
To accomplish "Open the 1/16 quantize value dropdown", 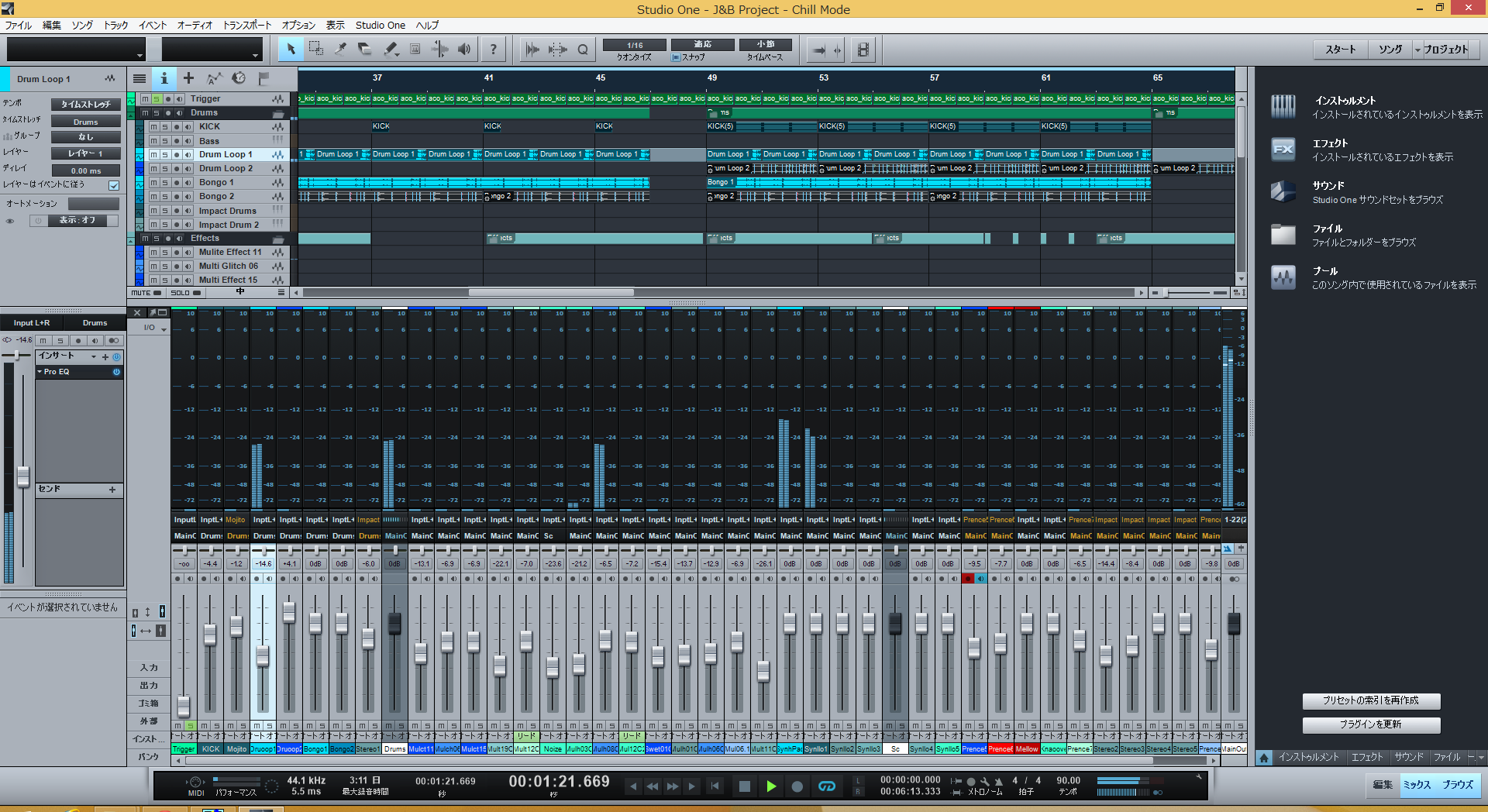I will (634, 45).
